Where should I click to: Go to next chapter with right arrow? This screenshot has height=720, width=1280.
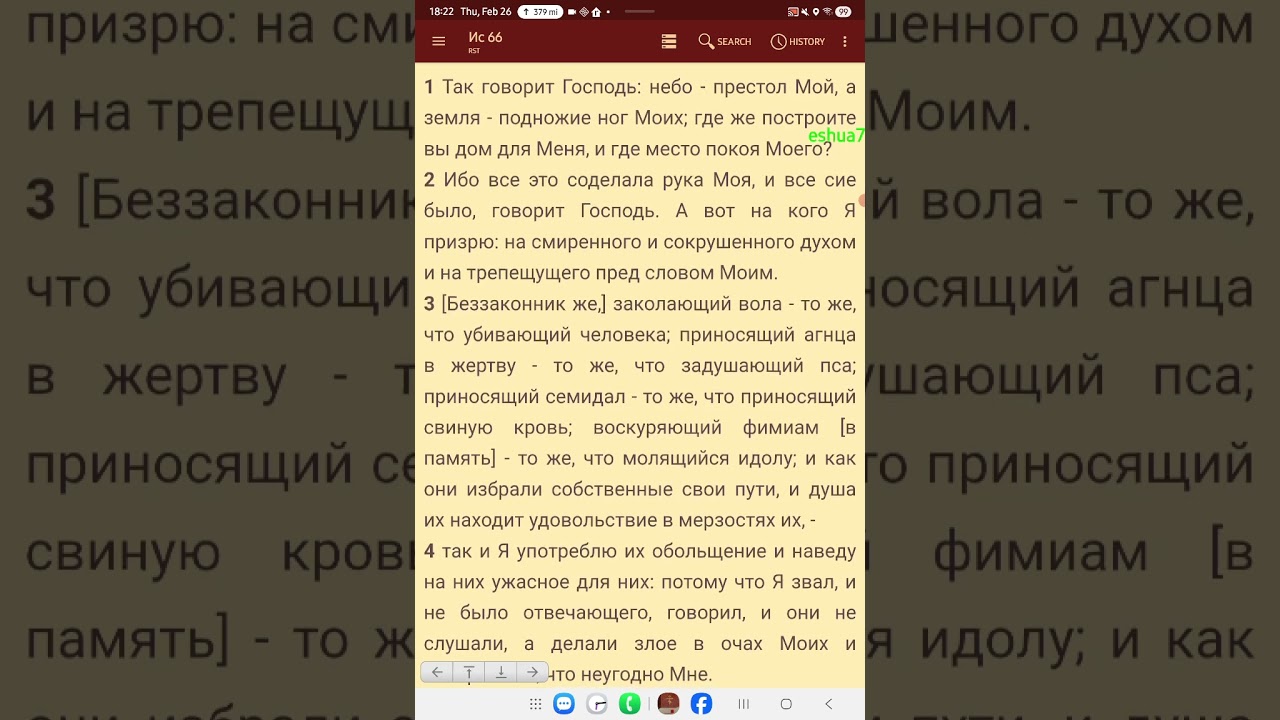coord(533,672)
